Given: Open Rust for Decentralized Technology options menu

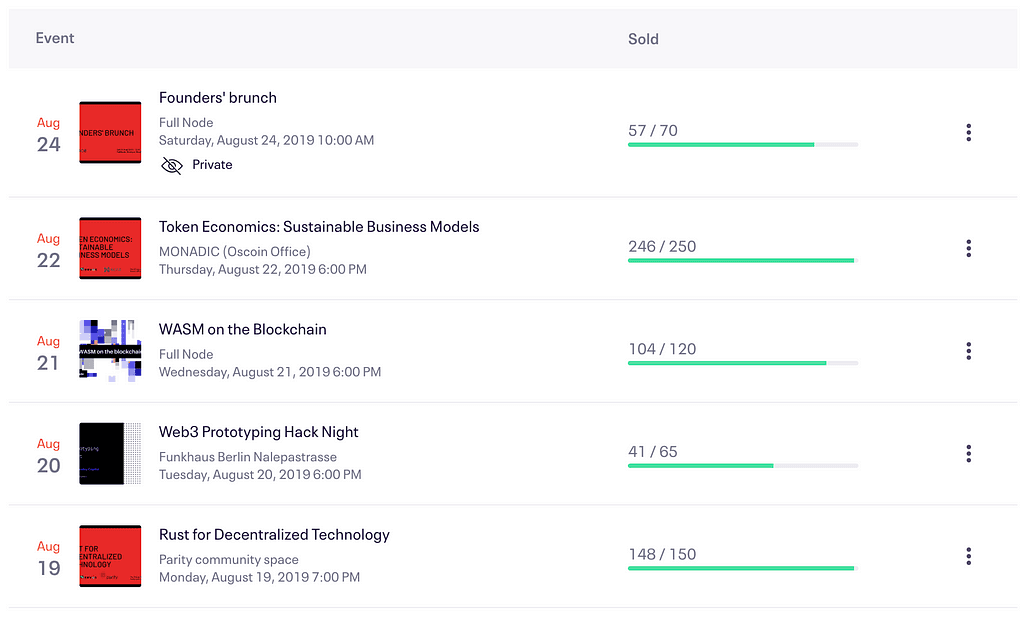Looking at the screenshot, I should (x=968, y=556).
